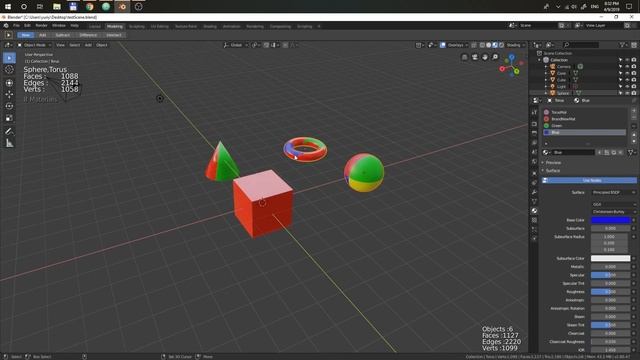The width and height of the screenshot is (640, 360).
Task: Open the Modifiers wrench properties tab
Action: tap(534, 192)
